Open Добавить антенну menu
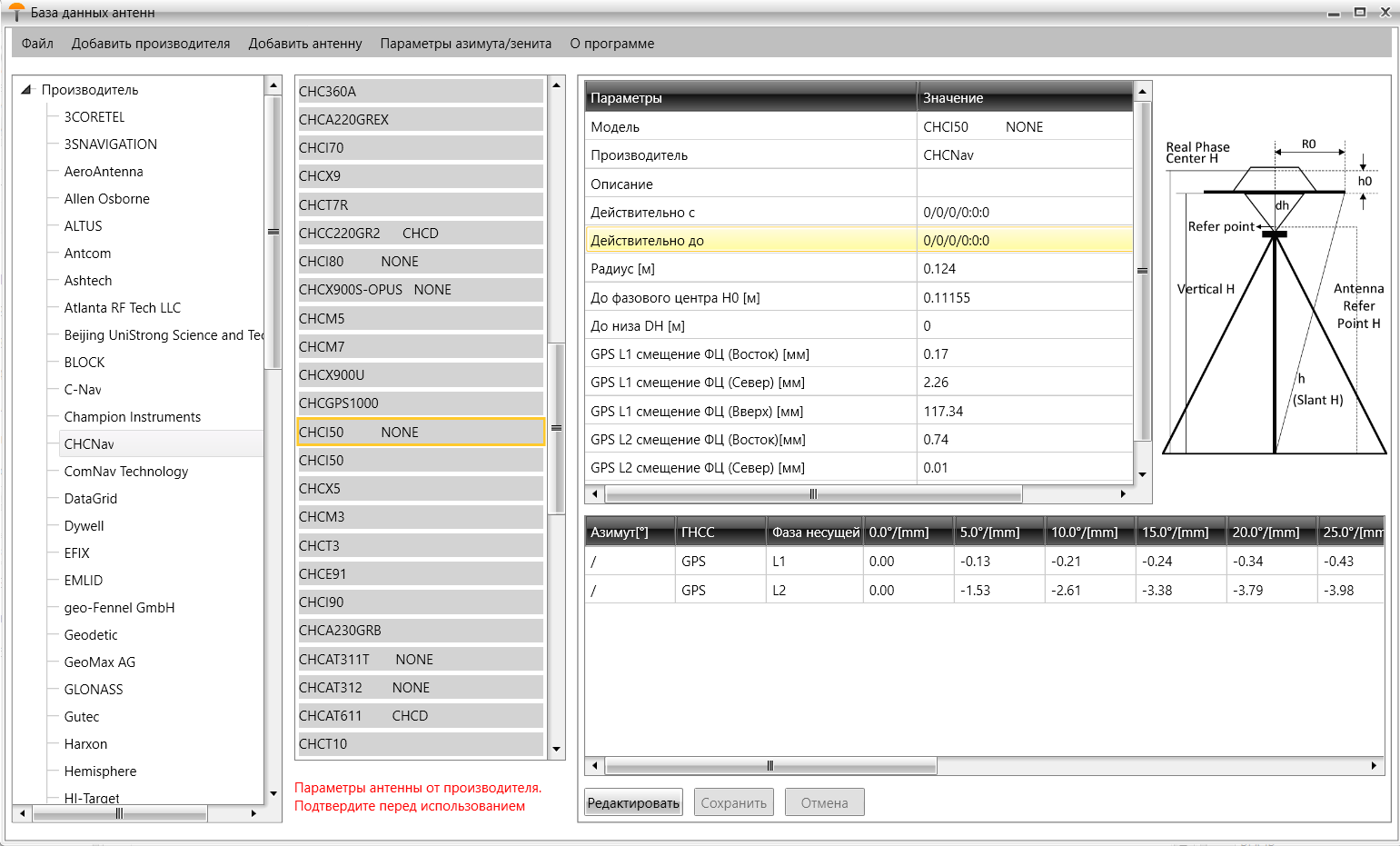Image resolution: width=1400 pixels, height=846 pixels. click(x=305, y=44)
